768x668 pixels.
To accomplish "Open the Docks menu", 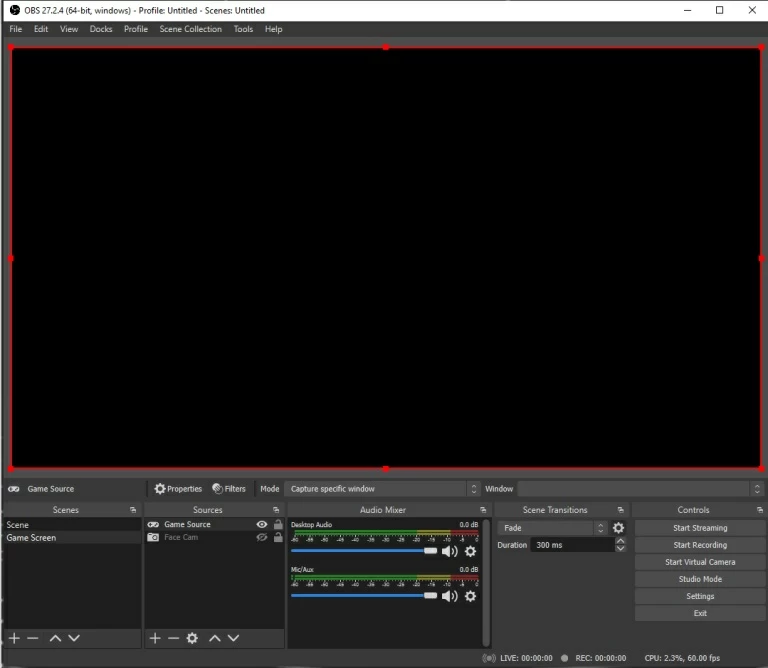I will tap(101, 29).
